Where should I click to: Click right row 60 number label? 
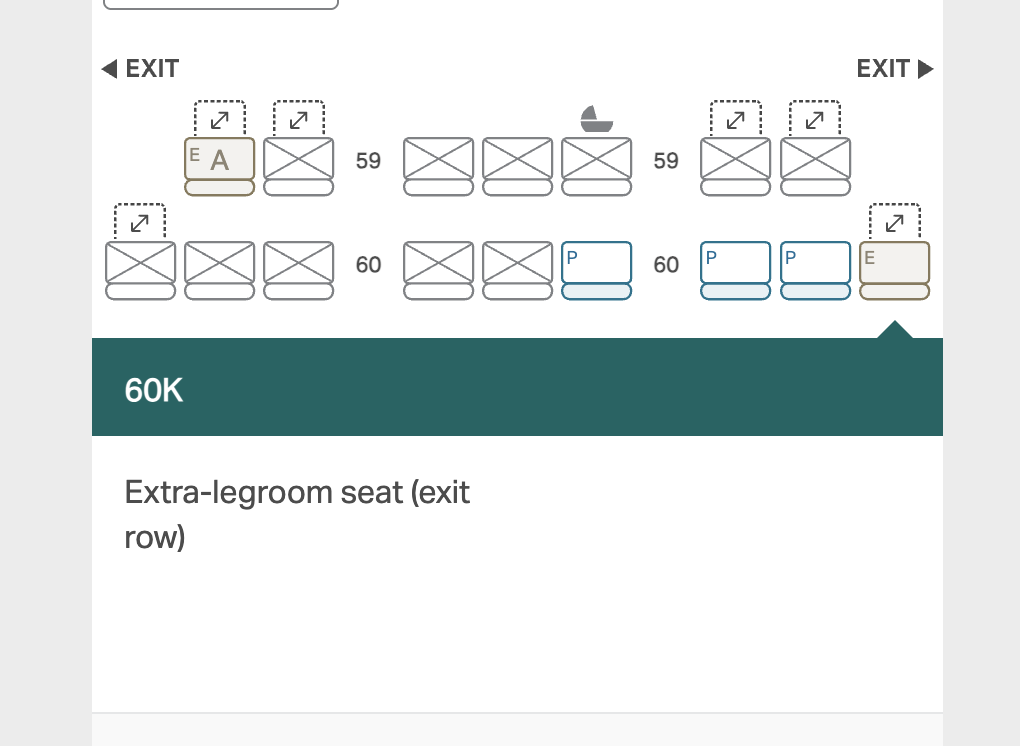(666, 265)
